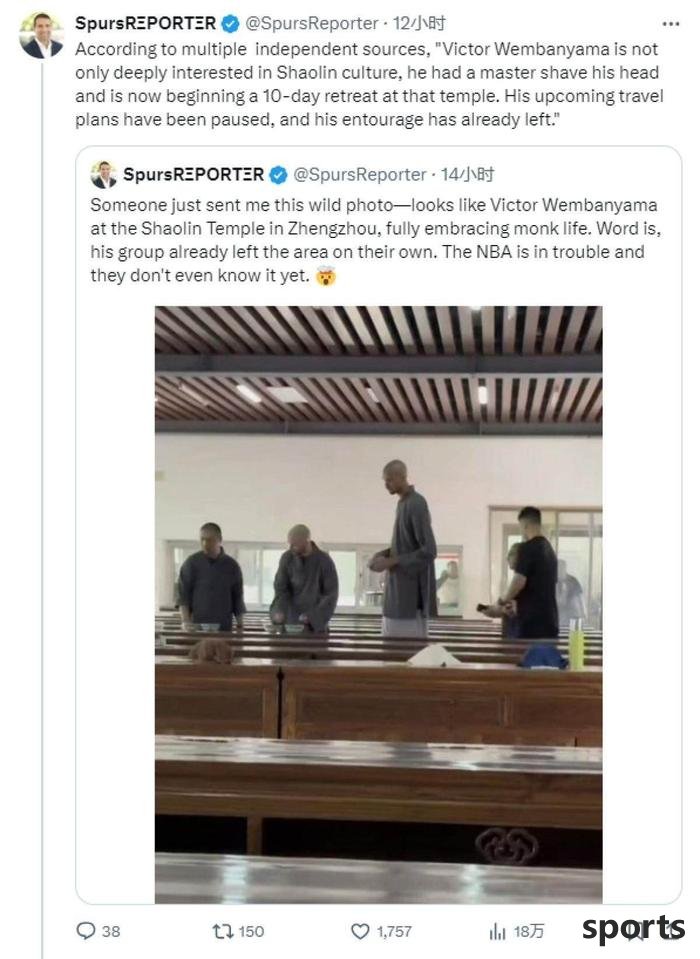Open SpursREPORTER display name on top tweet
The height and width of the screenshot is (959, 700).
coord(146,23)
